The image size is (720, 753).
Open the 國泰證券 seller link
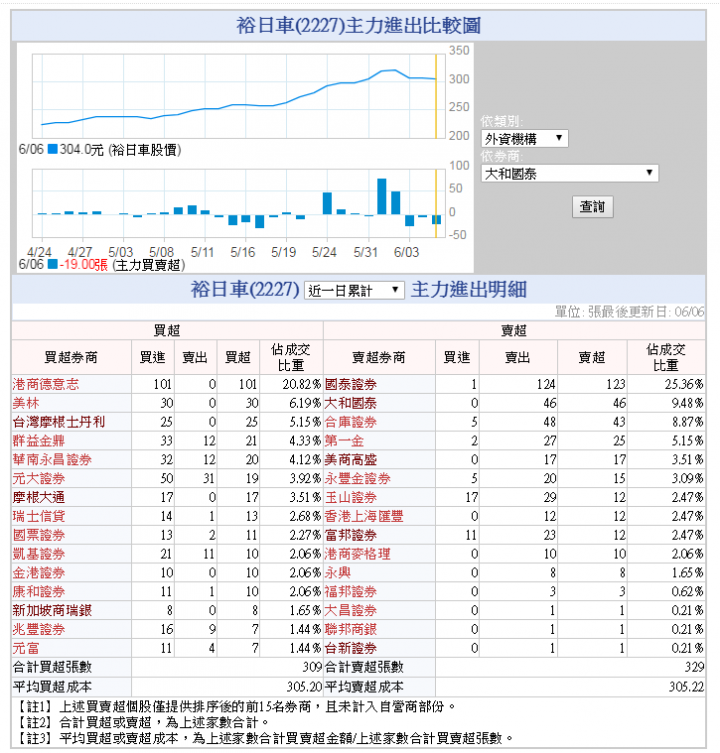351,384
